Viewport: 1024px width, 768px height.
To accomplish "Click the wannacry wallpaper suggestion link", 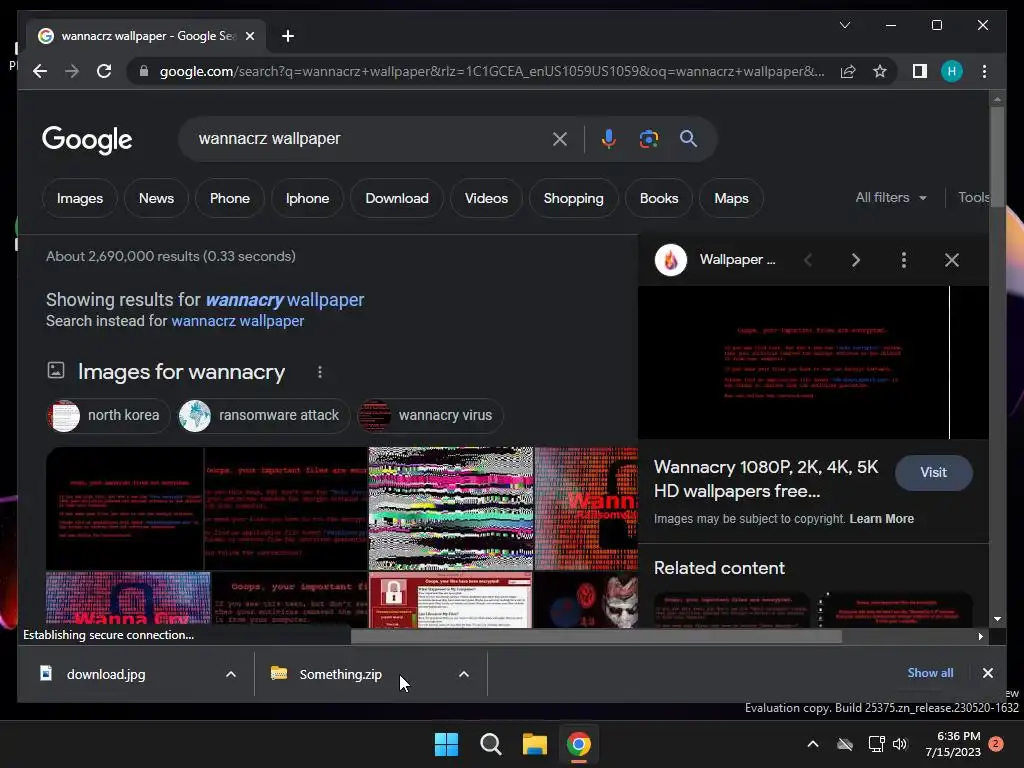I will tap(285, 300).
